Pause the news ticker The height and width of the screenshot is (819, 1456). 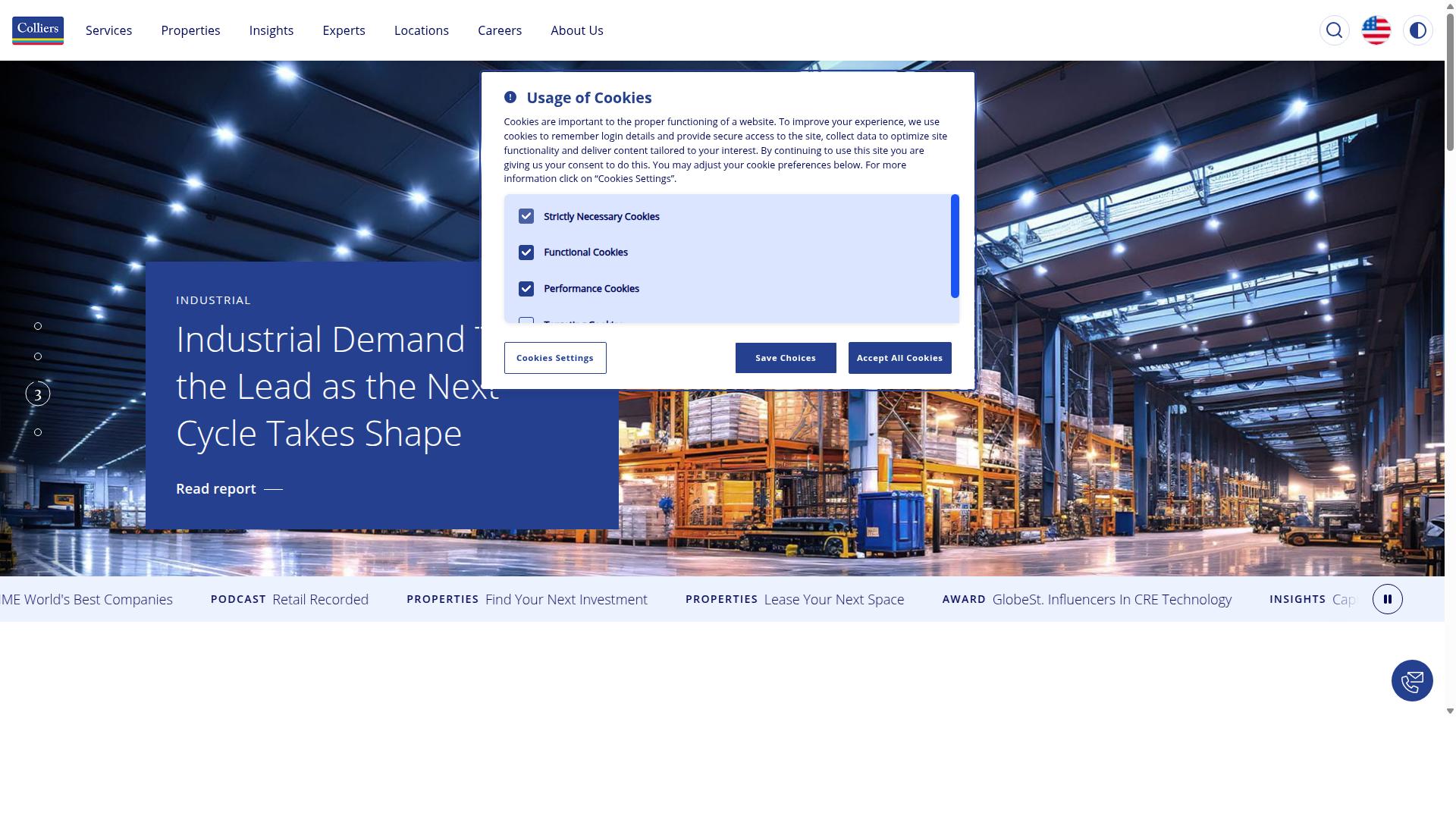point(1387,599)
